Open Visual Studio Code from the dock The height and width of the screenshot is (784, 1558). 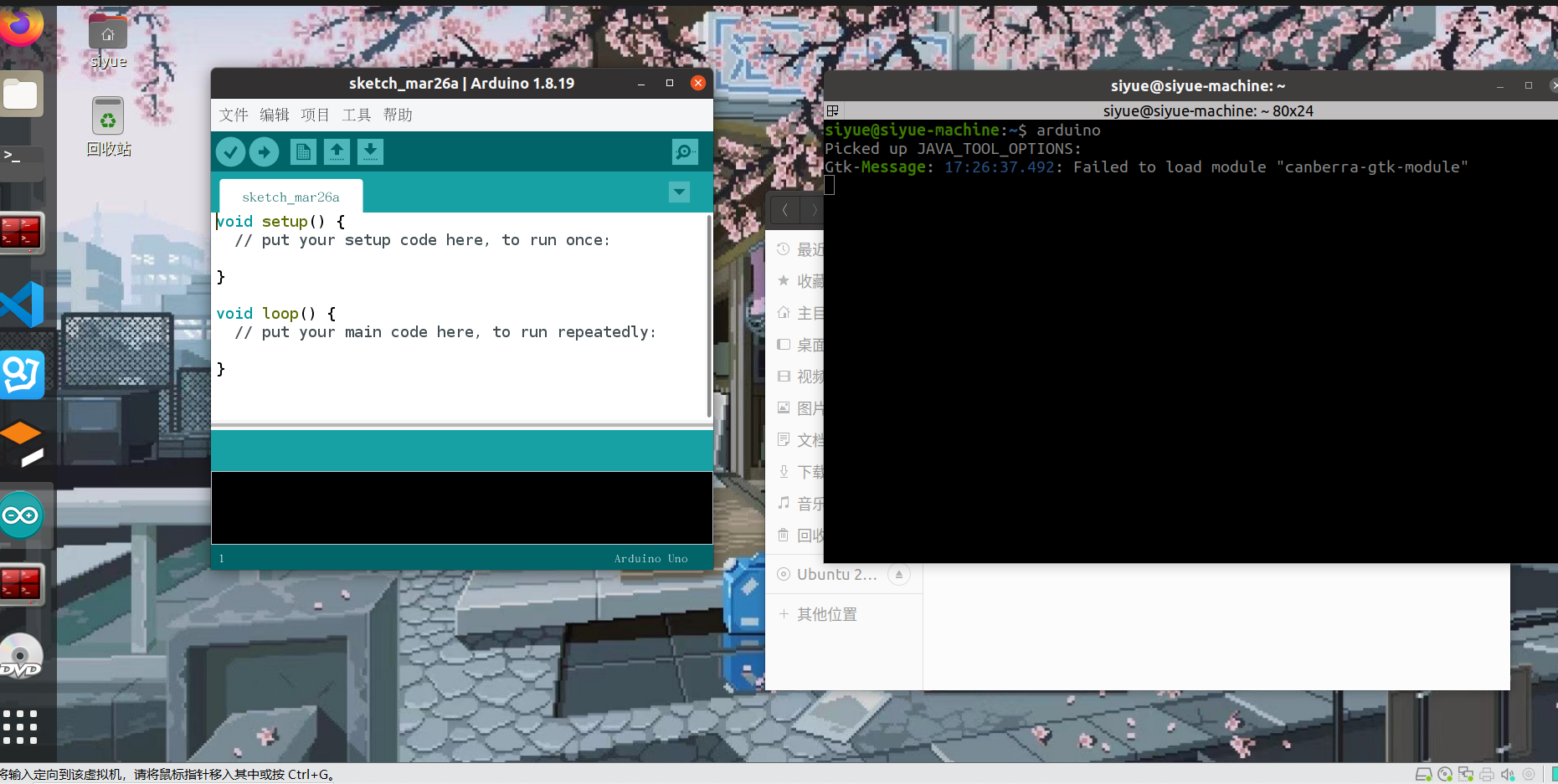point(22,304)
